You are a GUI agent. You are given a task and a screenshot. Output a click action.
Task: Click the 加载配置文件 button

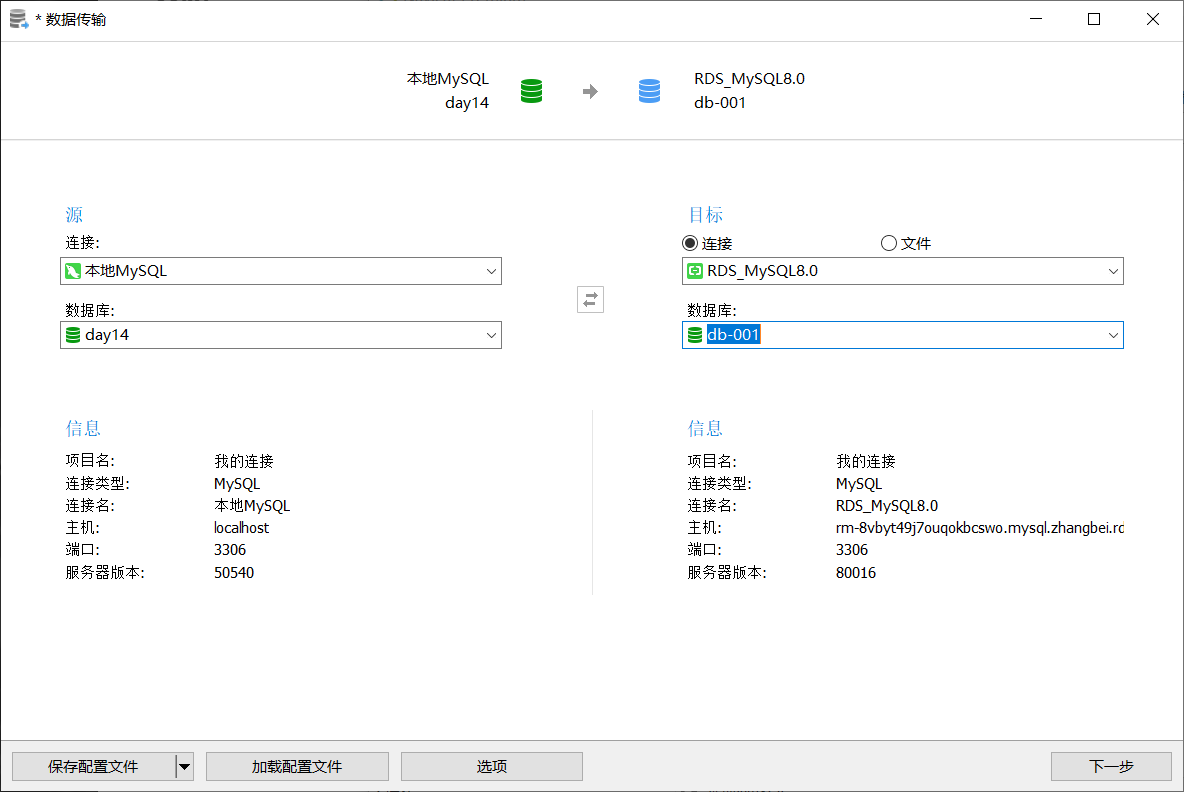[297, 766]
